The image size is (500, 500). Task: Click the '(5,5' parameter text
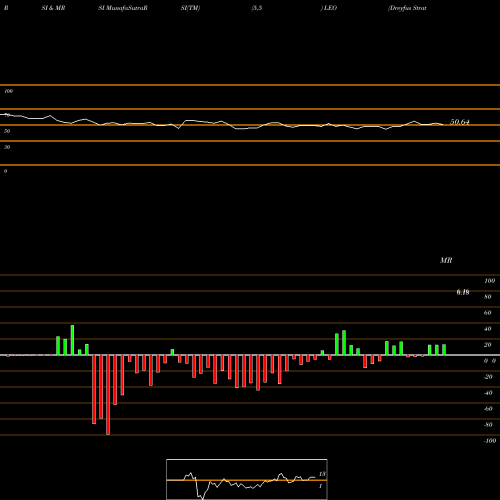tap(257, 8)
